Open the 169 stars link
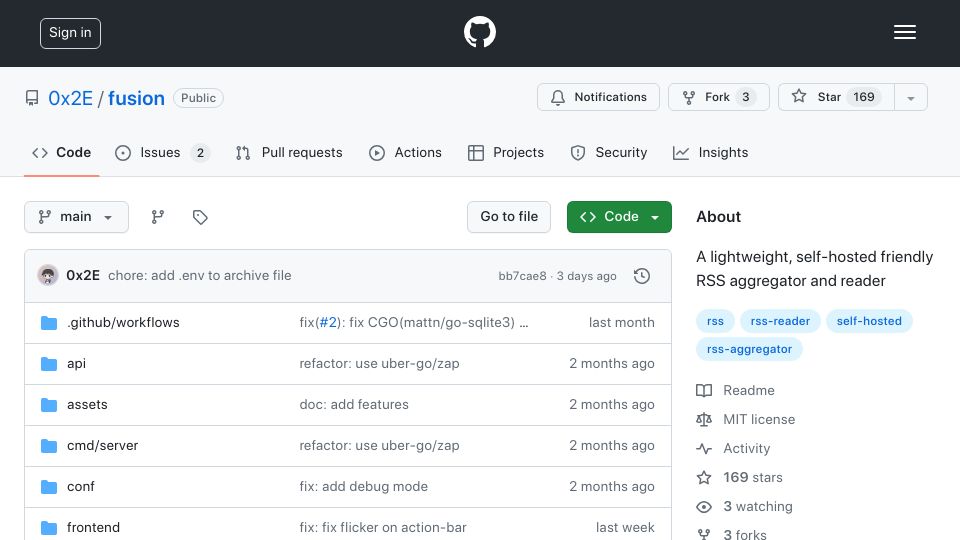This screenshot has width=960, height=540. point(752,478)
